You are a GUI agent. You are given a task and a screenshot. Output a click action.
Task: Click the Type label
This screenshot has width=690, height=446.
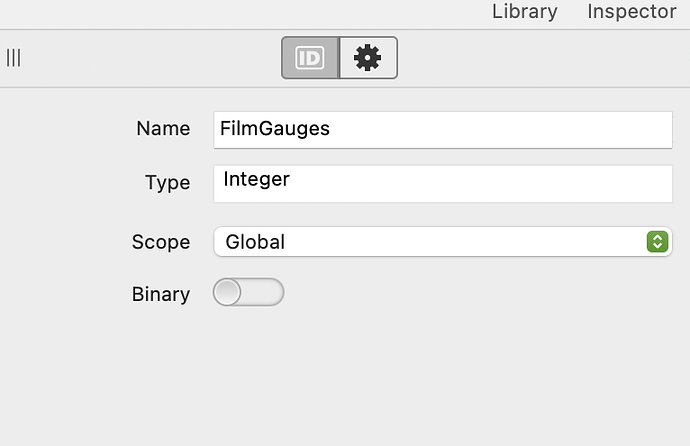pos(168,183)
